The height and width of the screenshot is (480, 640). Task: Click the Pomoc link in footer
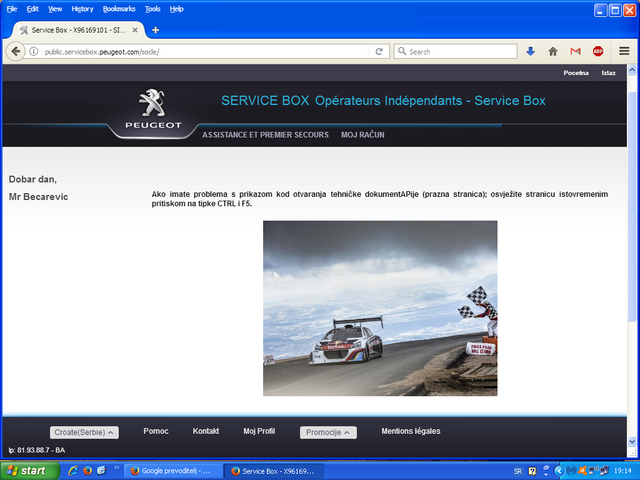(x=156, y=431)
